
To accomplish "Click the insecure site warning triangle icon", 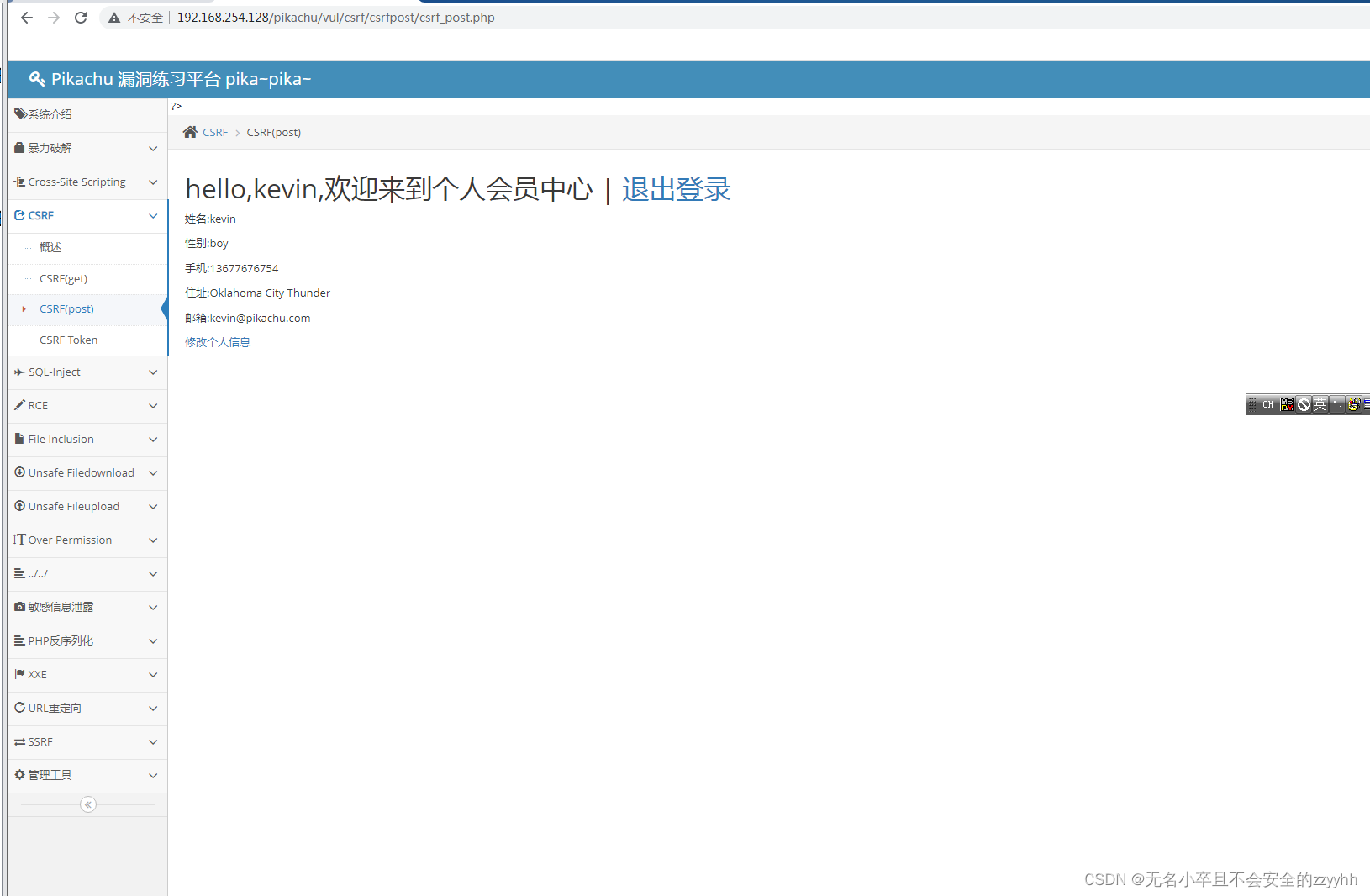I will pos(114,18).
